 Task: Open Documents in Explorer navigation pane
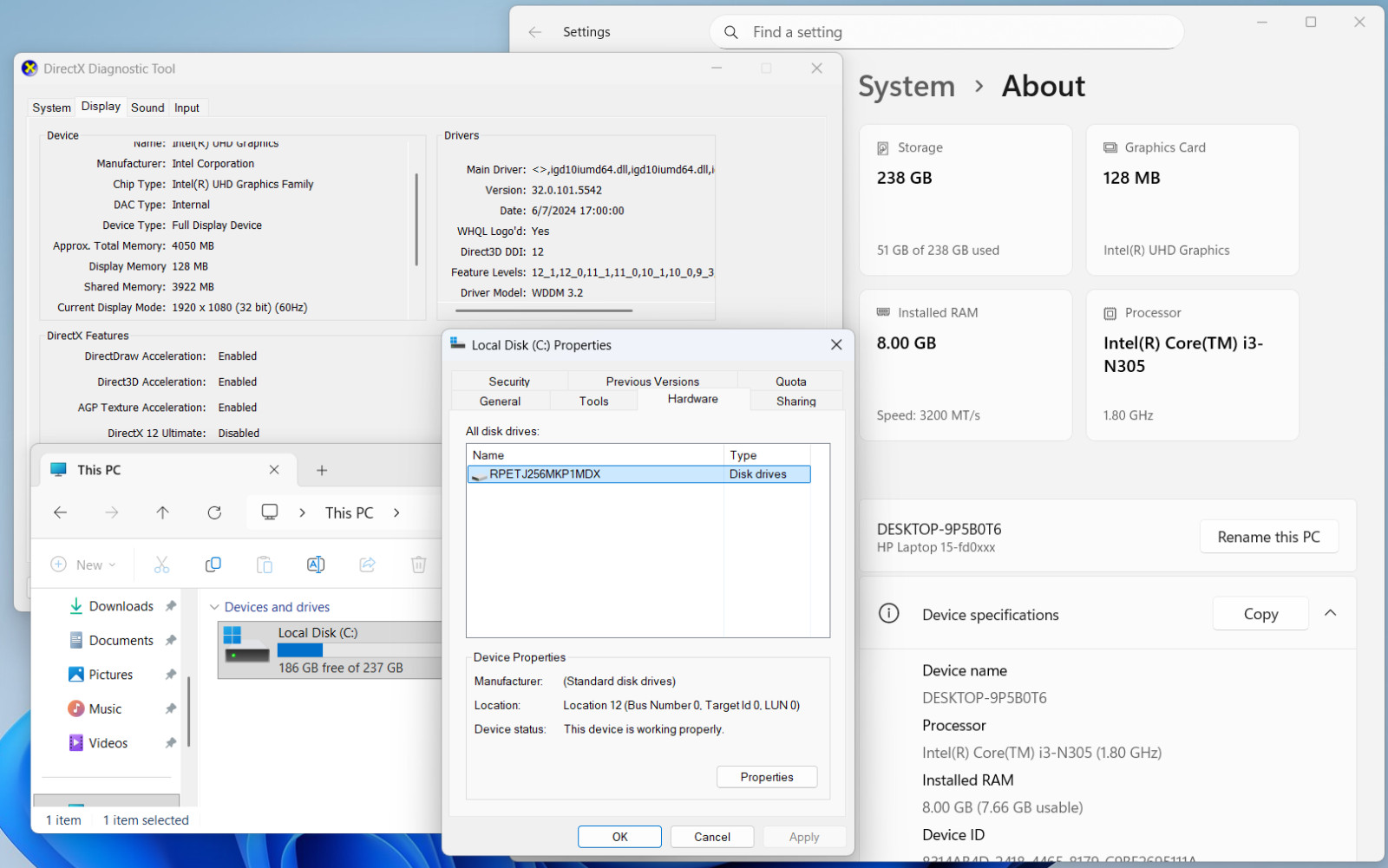pyautogui.click(x=121, y=640)
